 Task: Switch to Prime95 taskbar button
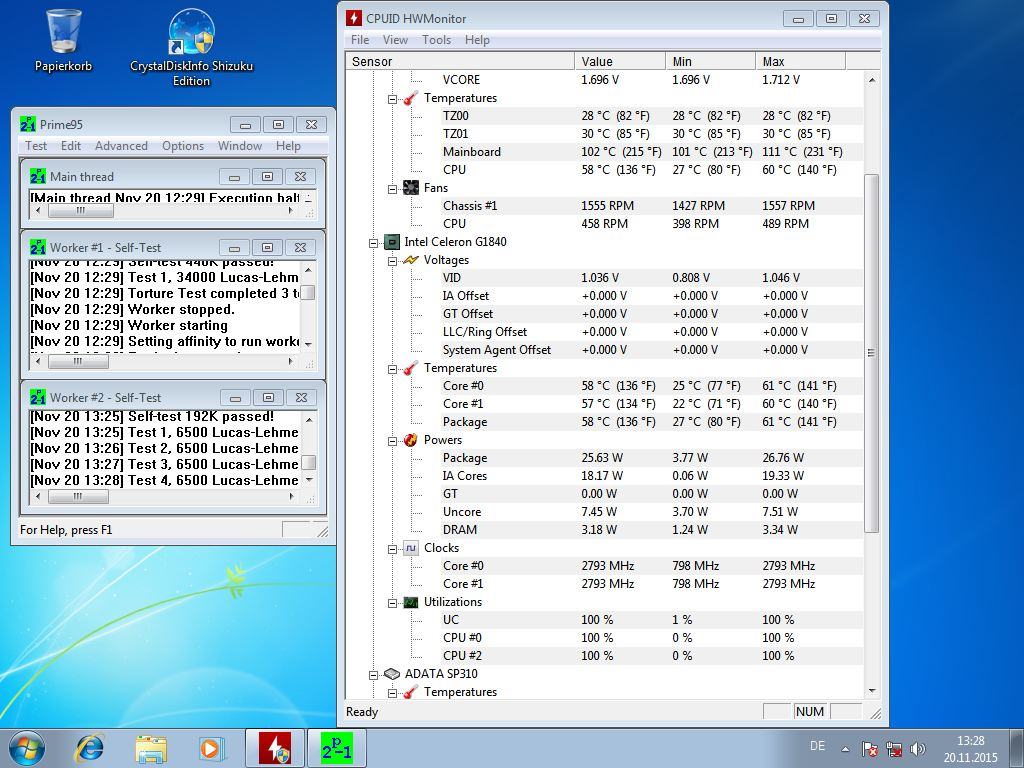[336, 748]
